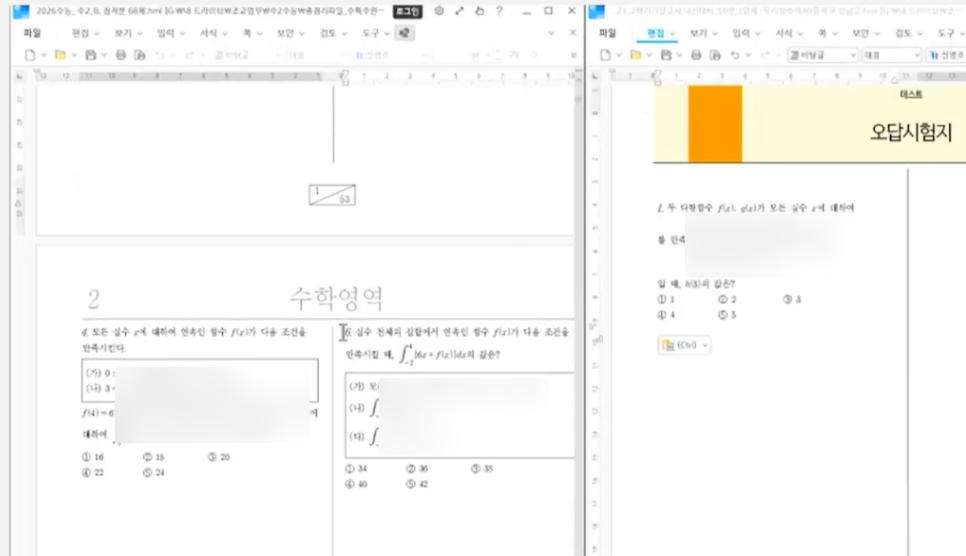
Task: Open the 편집 menu in left window
Action: click(86, 33)
